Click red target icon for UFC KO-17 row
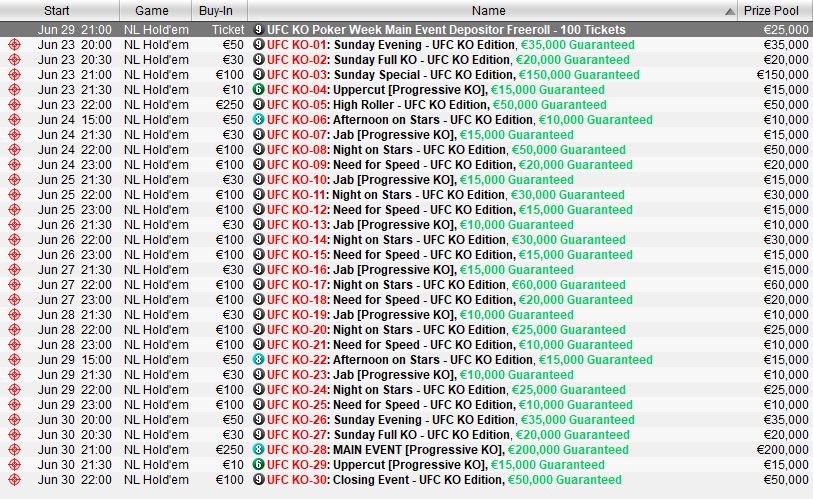 point(15,285)
